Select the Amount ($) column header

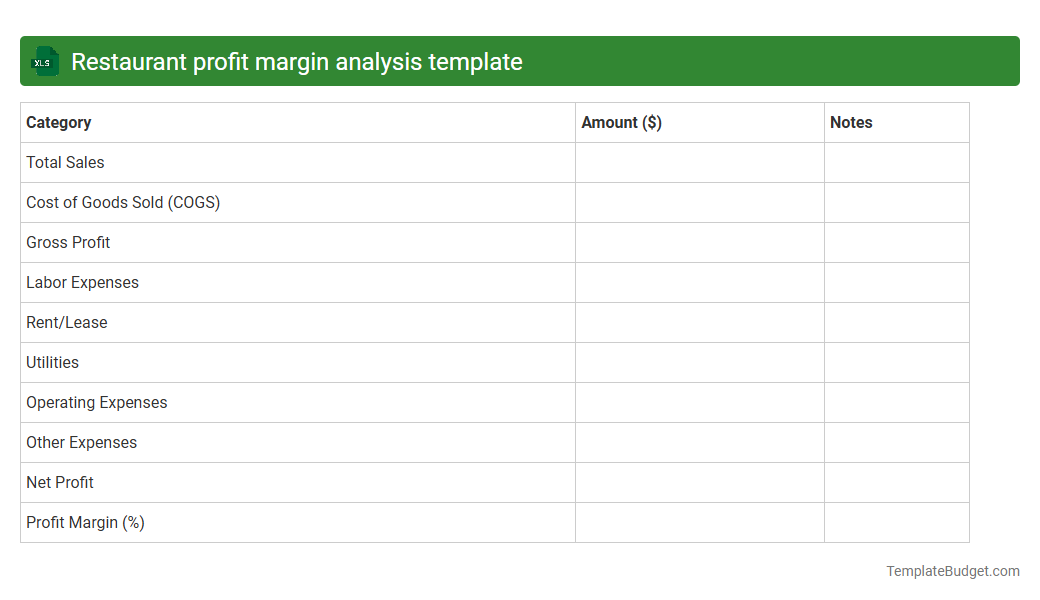(621, 122)
